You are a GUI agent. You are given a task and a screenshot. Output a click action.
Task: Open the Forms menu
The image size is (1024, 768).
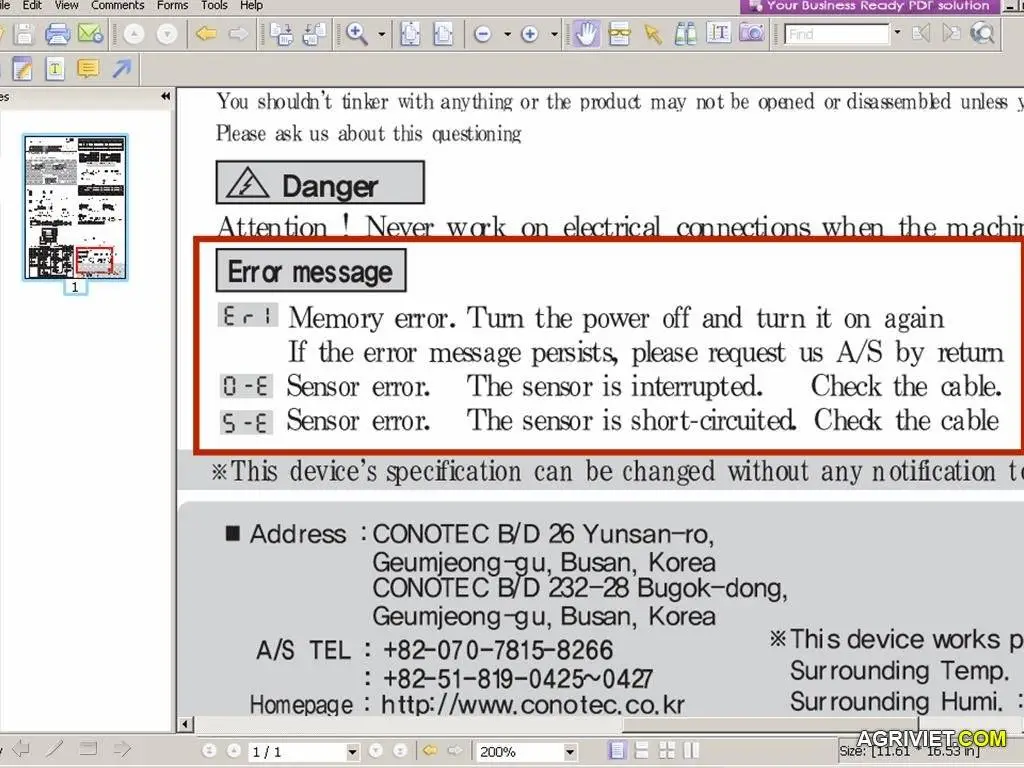tap(173, 5)
